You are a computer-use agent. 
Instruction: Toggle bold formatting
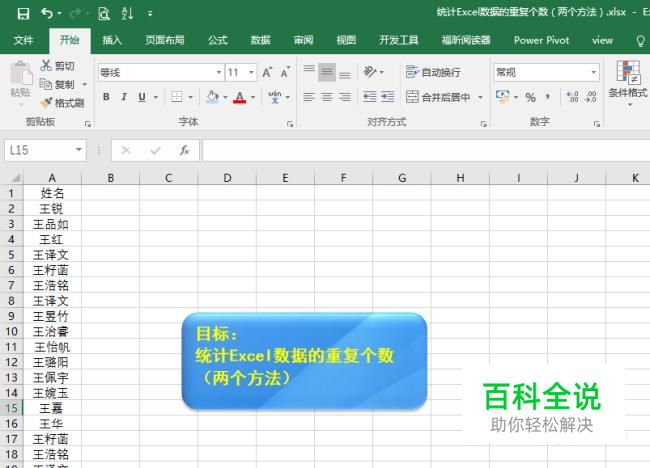[106, 97]
